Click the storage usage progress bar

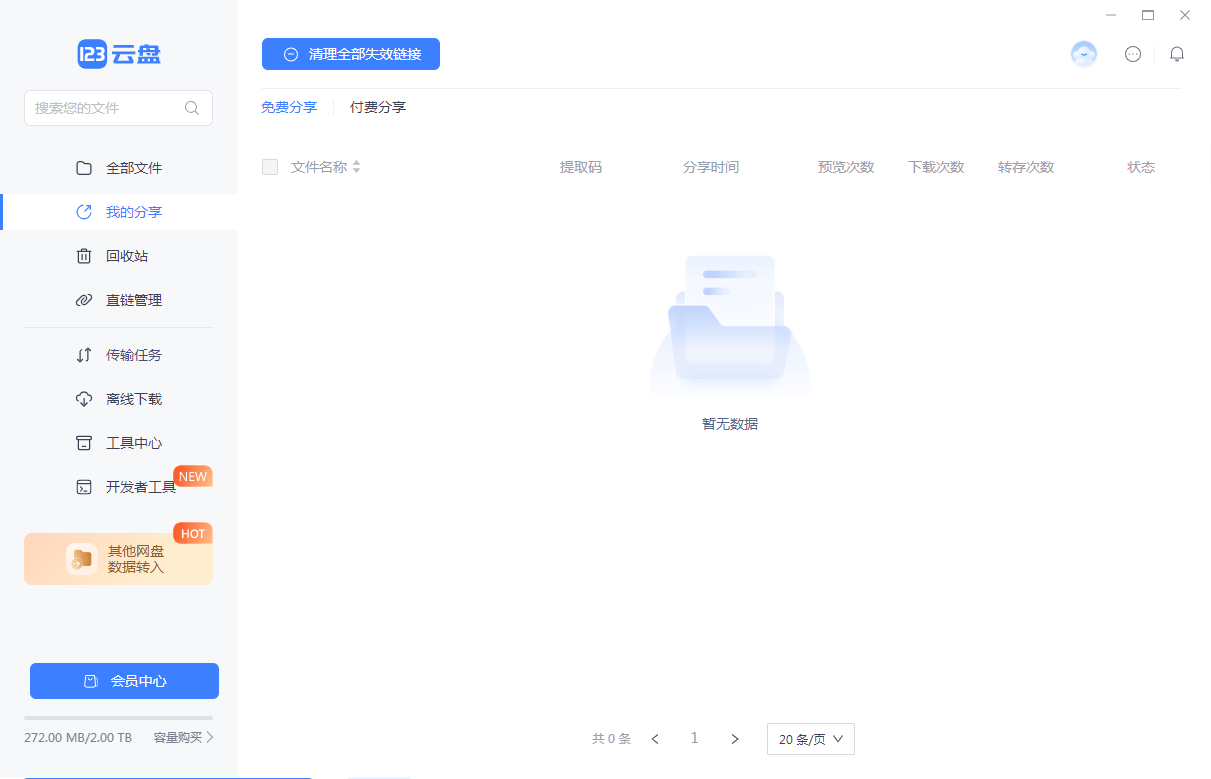pyautogui.click(x=118, y=718)
